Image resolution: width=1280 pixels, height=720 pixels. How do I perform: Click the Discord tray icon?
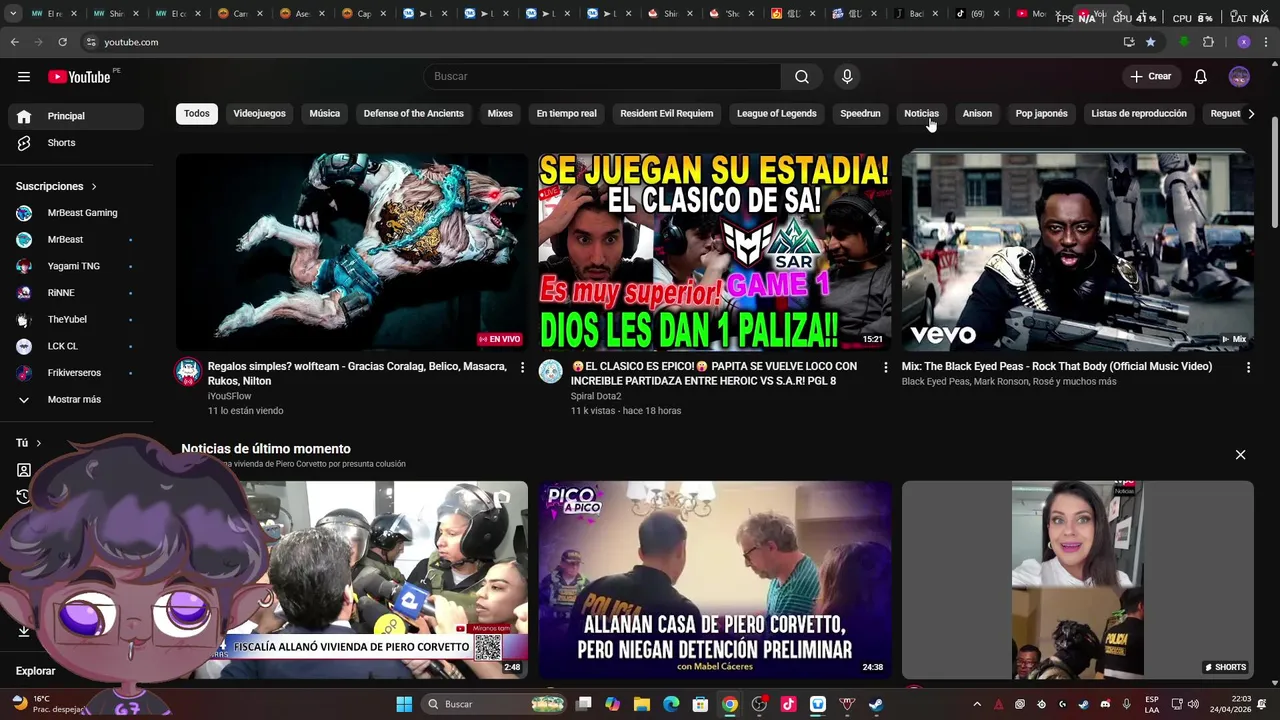[1105, 704]
